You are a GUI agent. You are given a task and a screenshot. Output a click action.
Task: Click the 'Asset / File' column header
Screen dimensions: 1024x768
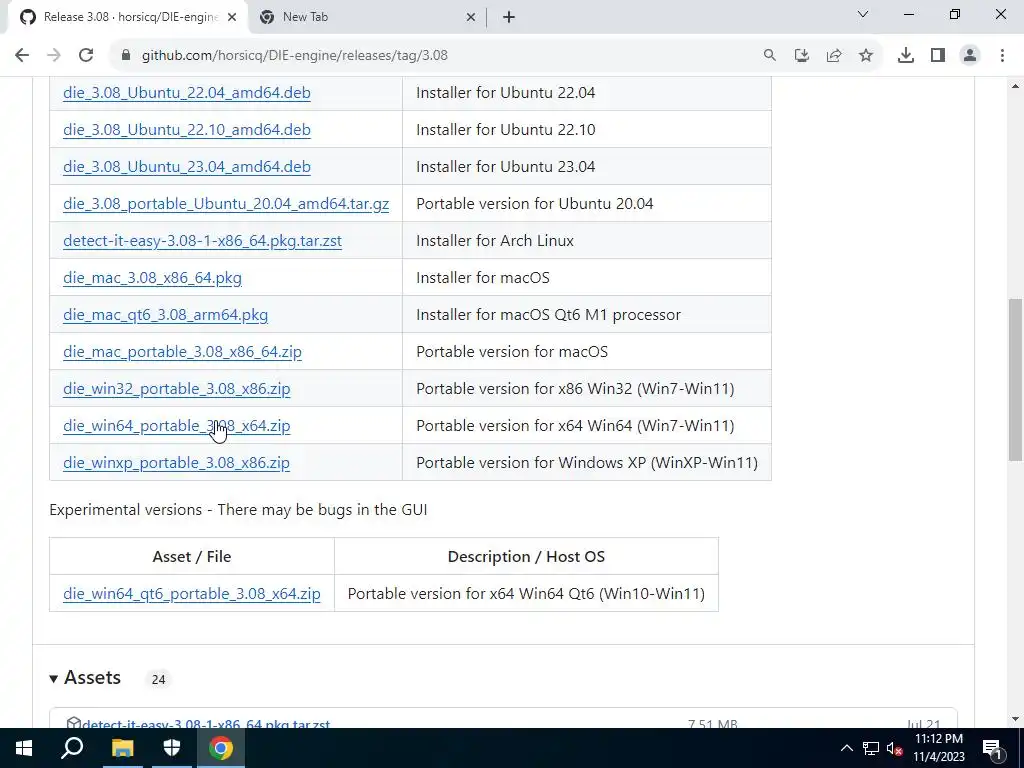point(191,557)
